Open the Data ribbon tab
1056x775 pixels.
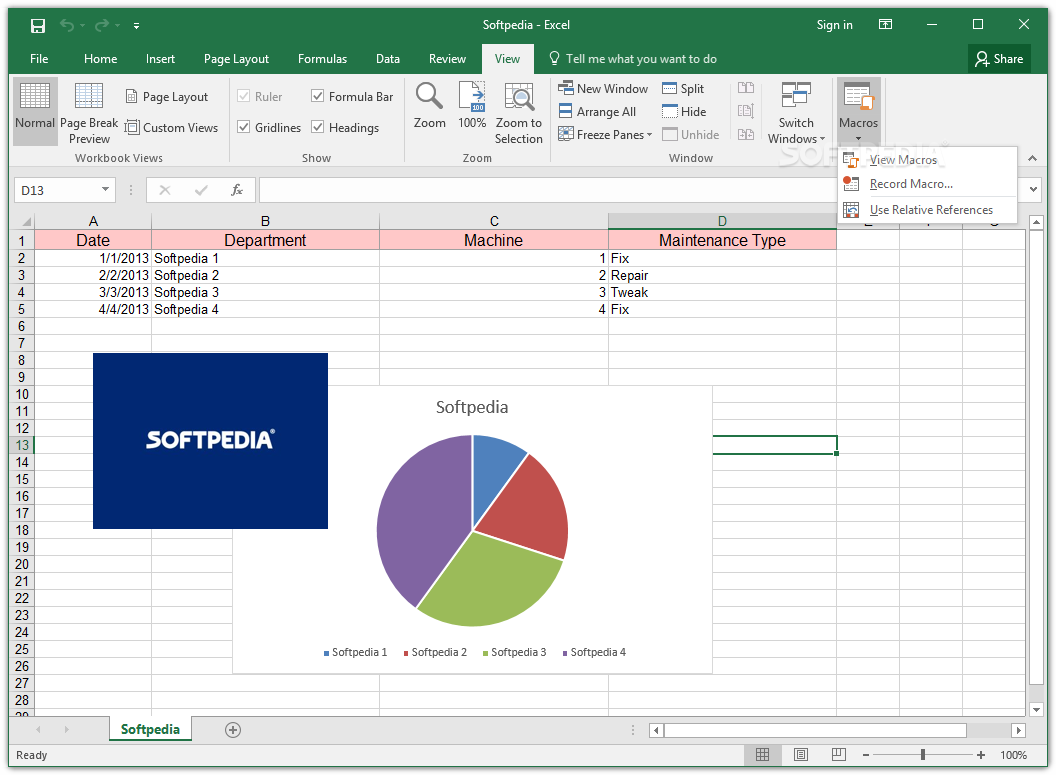coord(388,59)
